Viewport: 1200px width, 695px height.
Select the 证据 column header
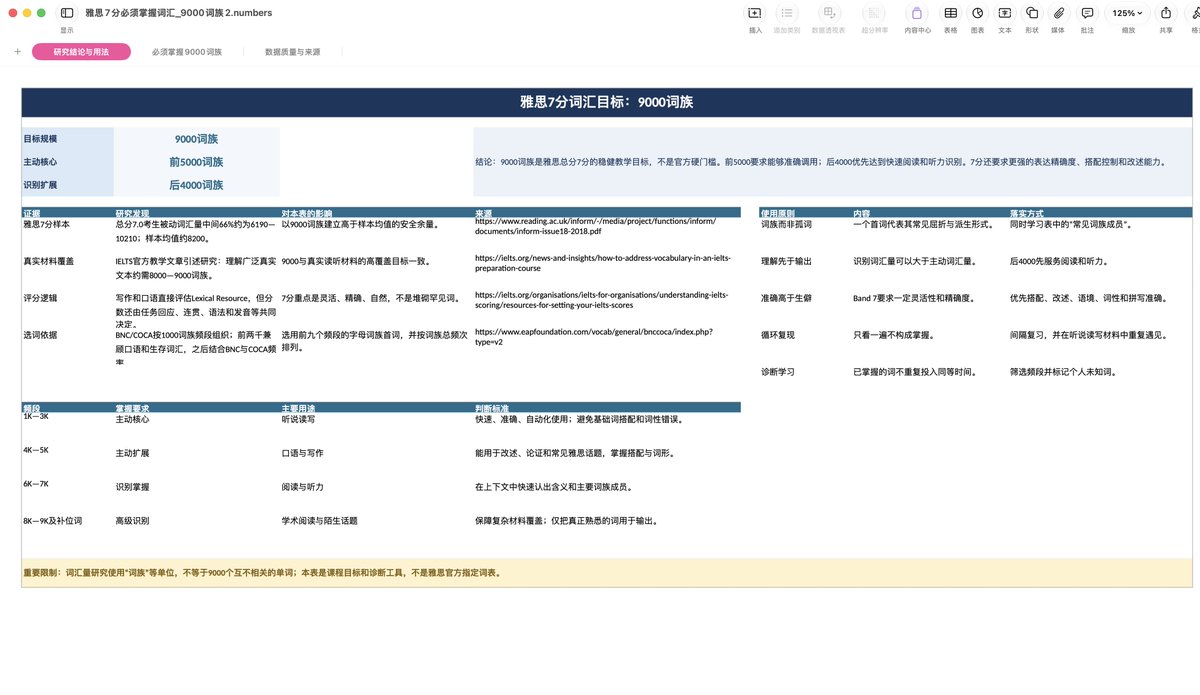point(68,212)
